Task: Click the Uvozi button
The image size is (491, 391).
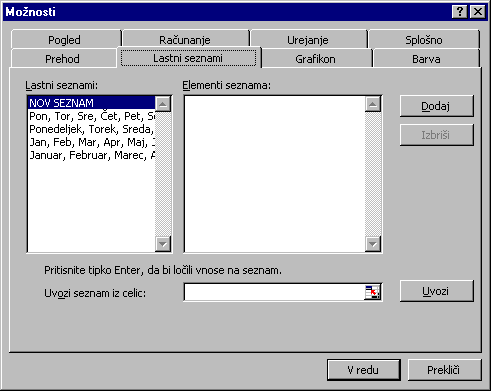Action: [436, 291]
